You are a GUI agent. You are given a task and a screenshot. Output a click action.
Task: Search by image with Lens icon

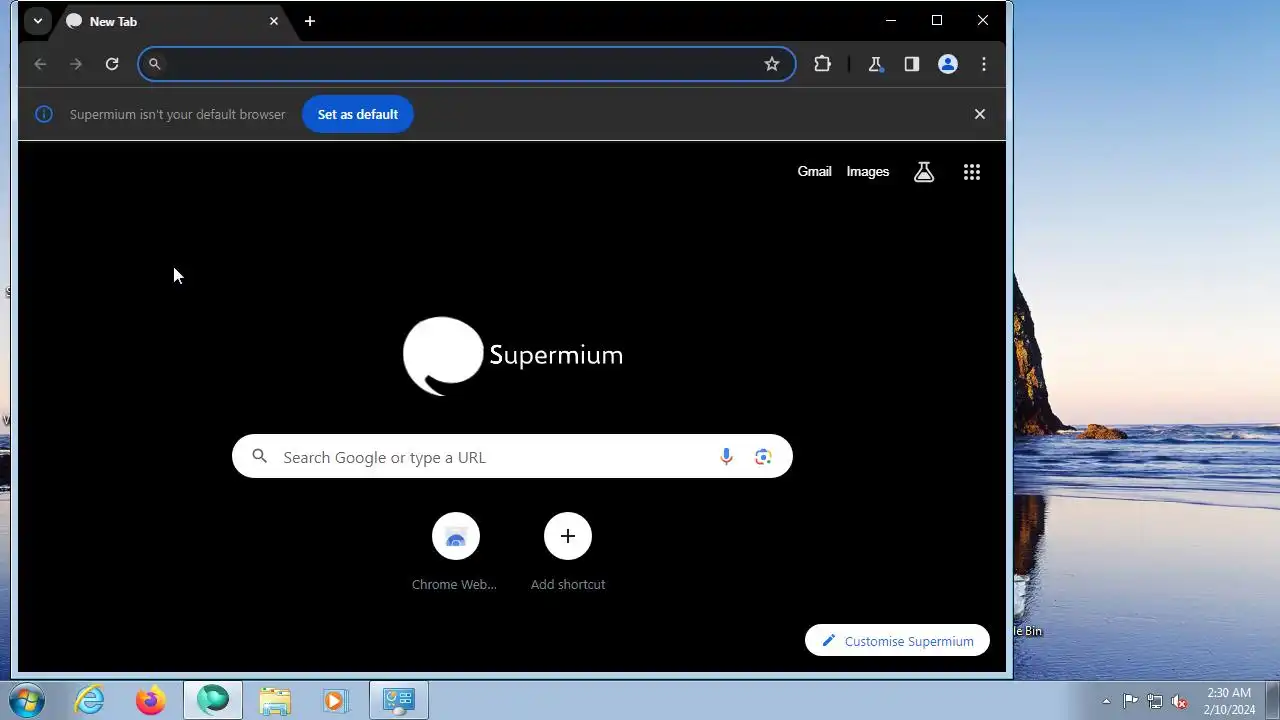pyautogui.click(x=763, y=457)
